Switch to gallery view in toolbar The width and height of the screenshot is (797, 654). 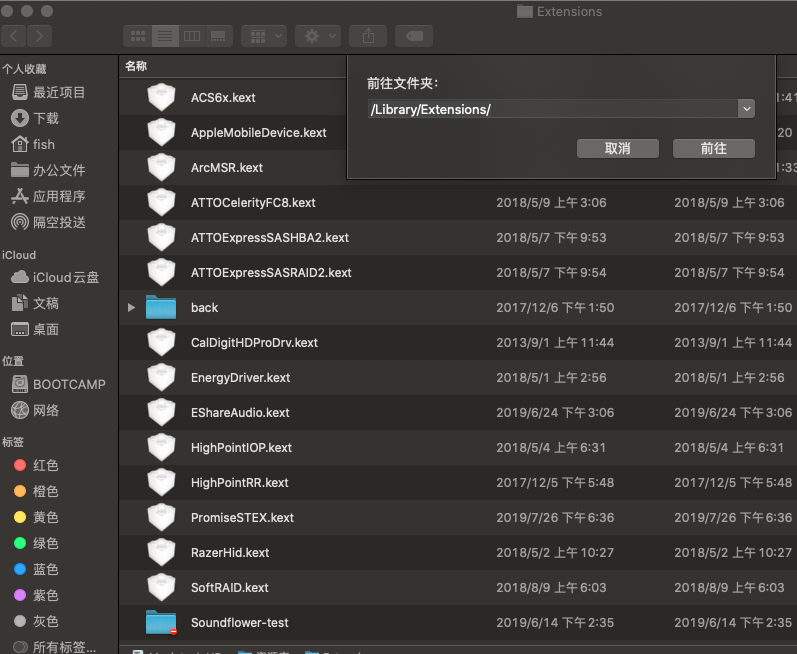click(x=217, y=36)
